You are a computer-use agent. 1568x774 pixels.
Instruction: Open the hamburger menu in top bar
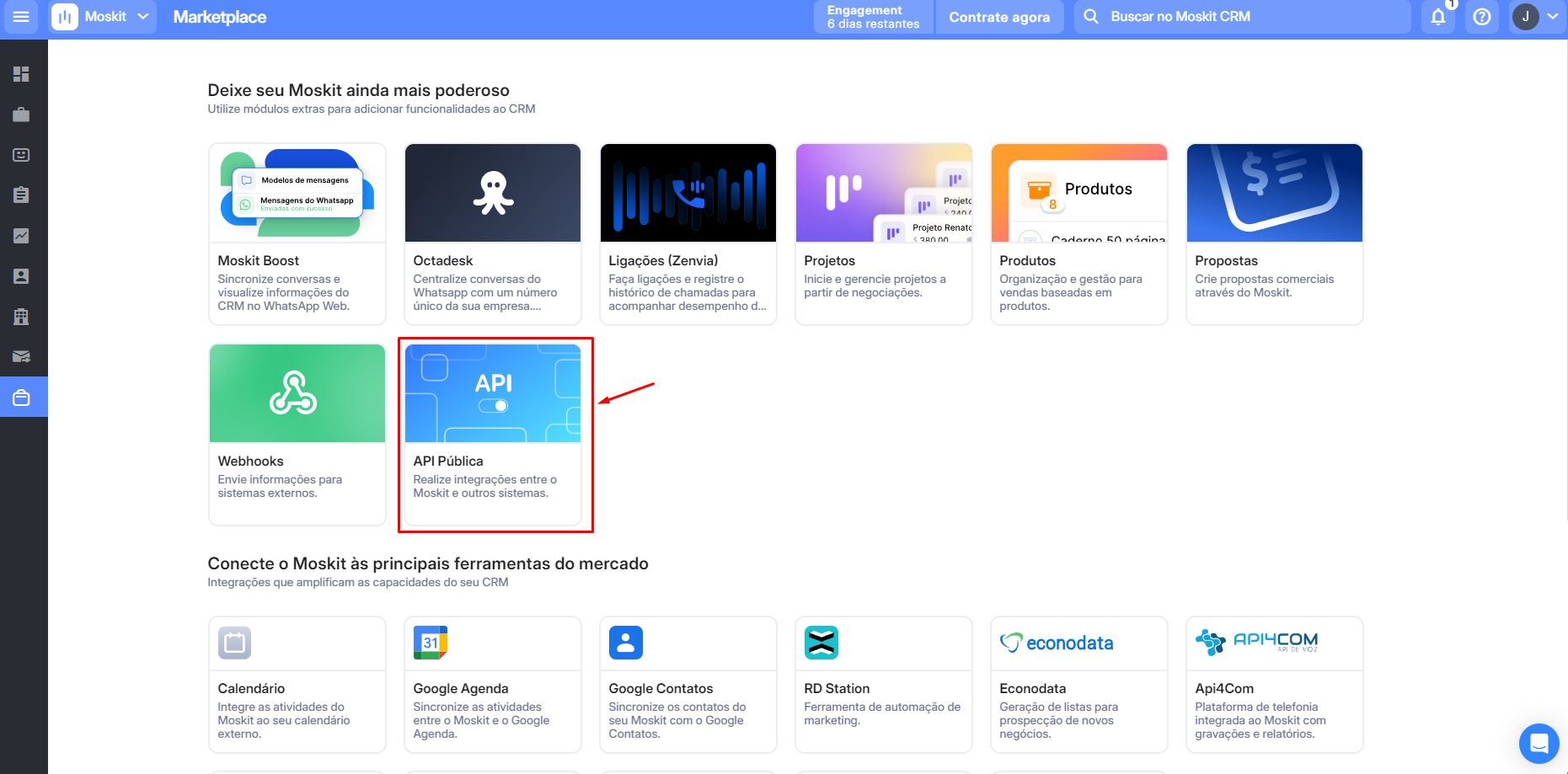21,17
